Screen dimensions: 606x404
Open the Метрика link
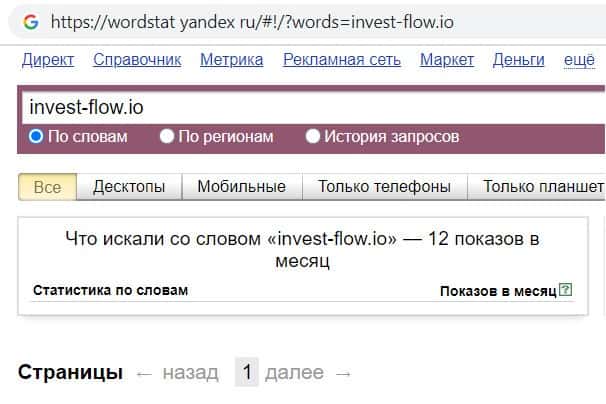(x=232, y=60)
